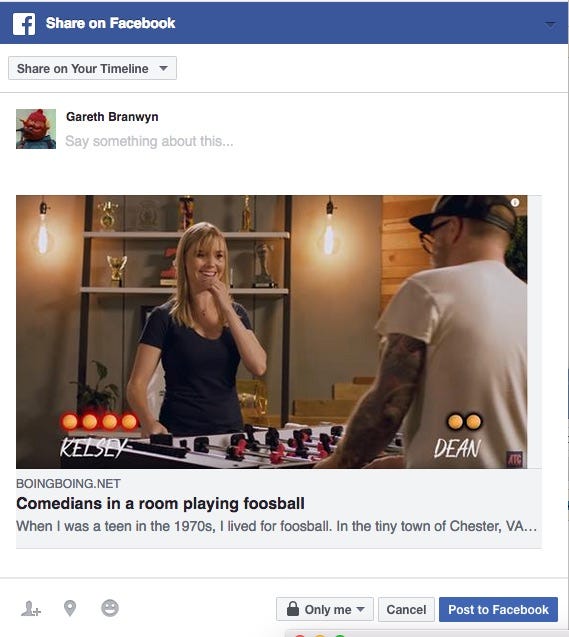Click the Cancel button

pyautogui.click(x=406, y=609)
